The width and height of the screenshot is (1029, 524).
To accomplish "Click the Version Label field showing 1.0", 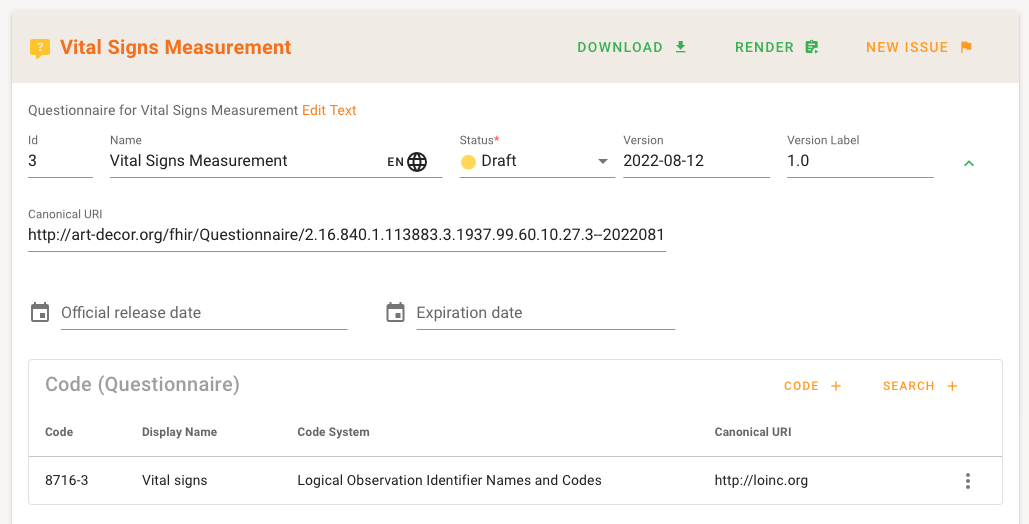I will pyautogui.click(x=859, y=161).
